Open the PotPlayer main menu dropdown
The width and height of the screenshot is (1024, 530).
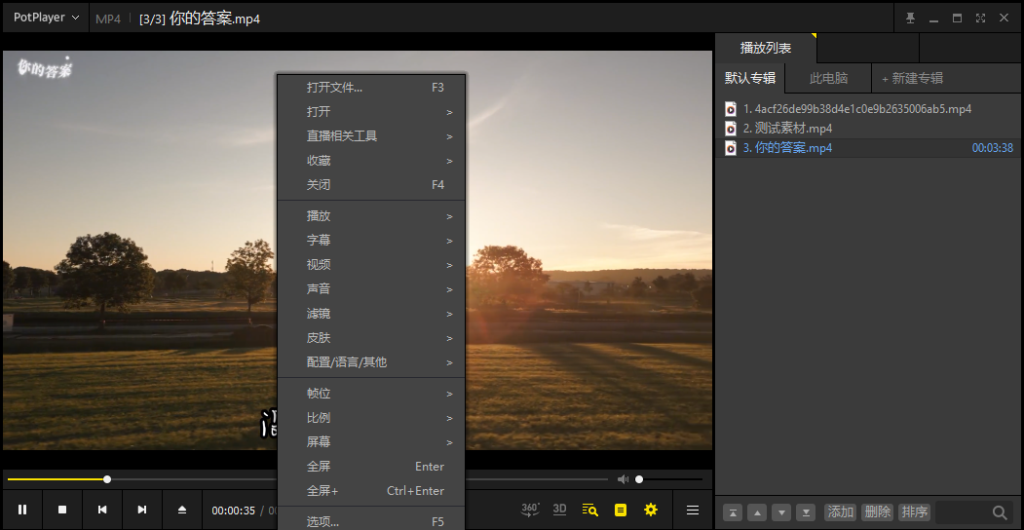coord(46,18)
